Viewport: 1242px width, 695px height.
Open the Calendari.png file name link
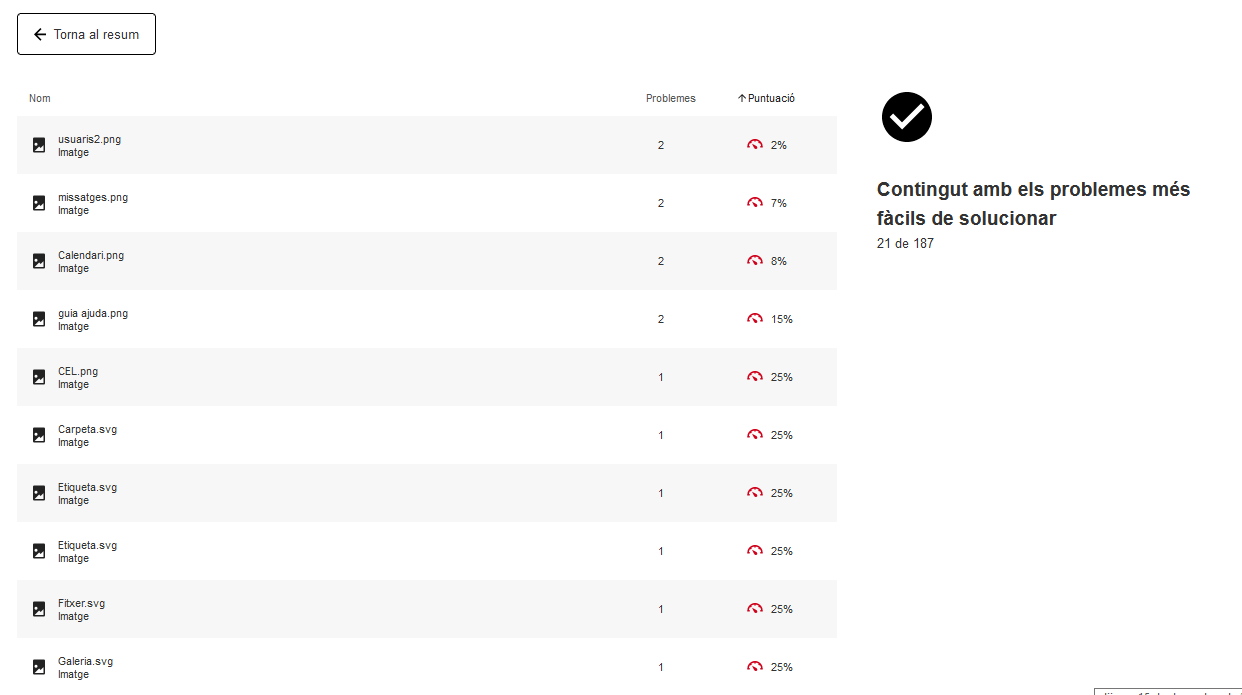coord(91,255)
